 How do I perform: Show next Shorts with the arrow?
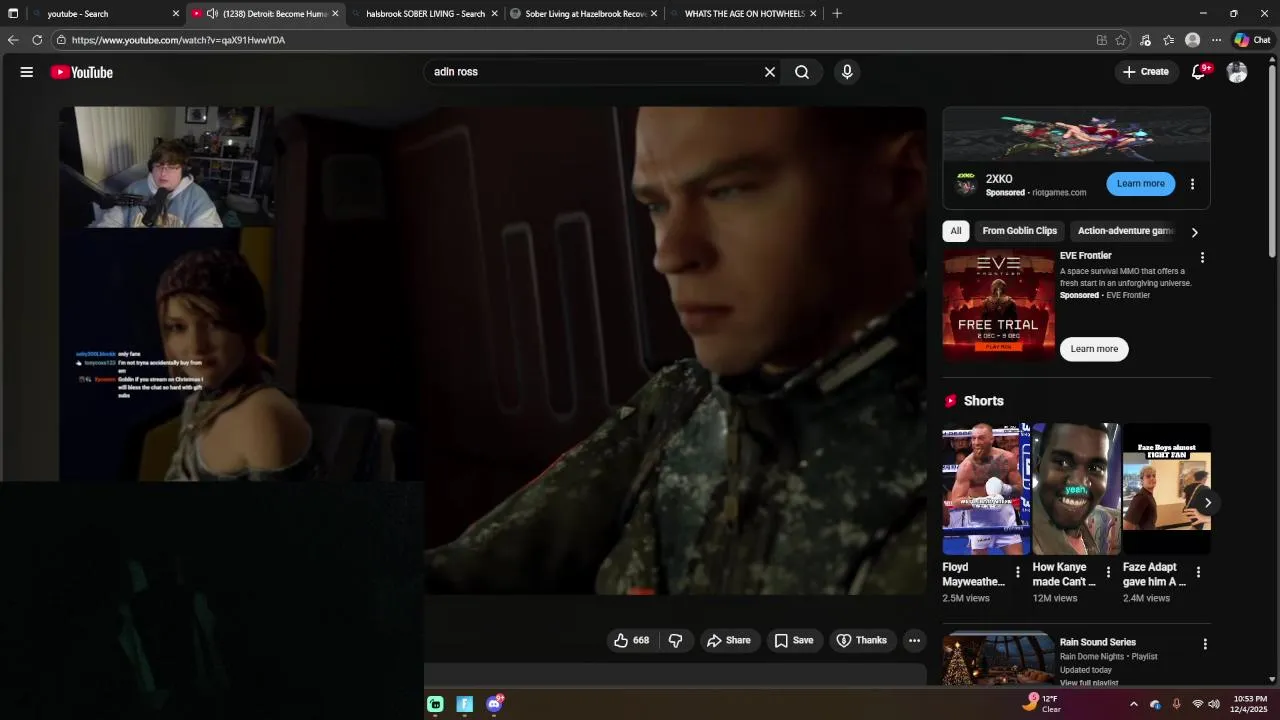coord(1207,503)
